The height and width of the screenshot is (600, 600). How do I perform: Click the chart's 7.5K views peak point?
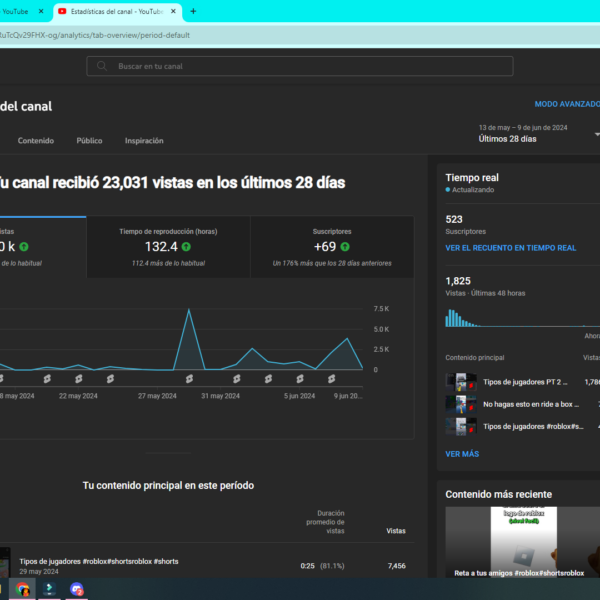(189, 310)
